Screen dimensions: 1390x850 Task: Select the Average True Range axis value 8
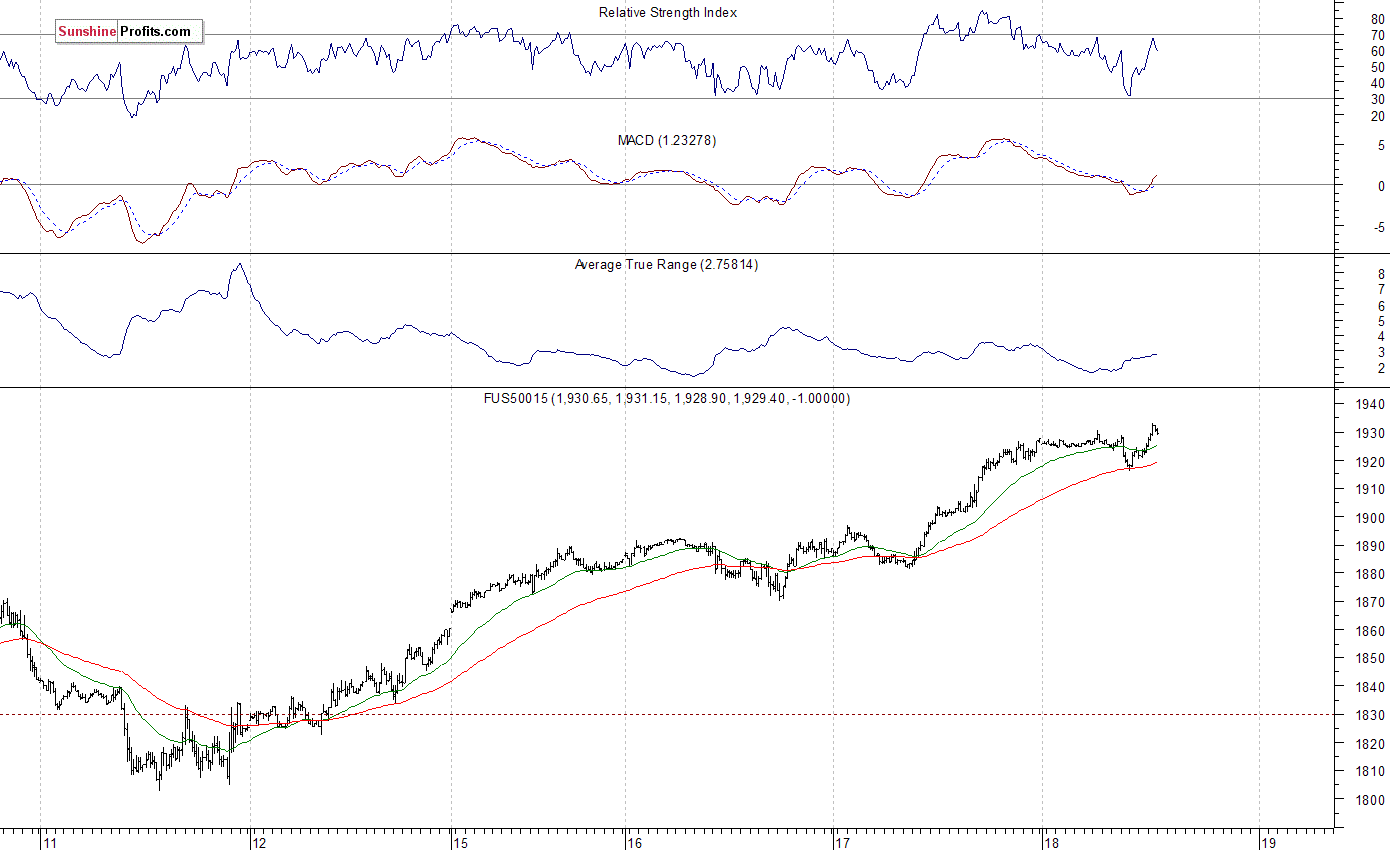[1381, 274]
